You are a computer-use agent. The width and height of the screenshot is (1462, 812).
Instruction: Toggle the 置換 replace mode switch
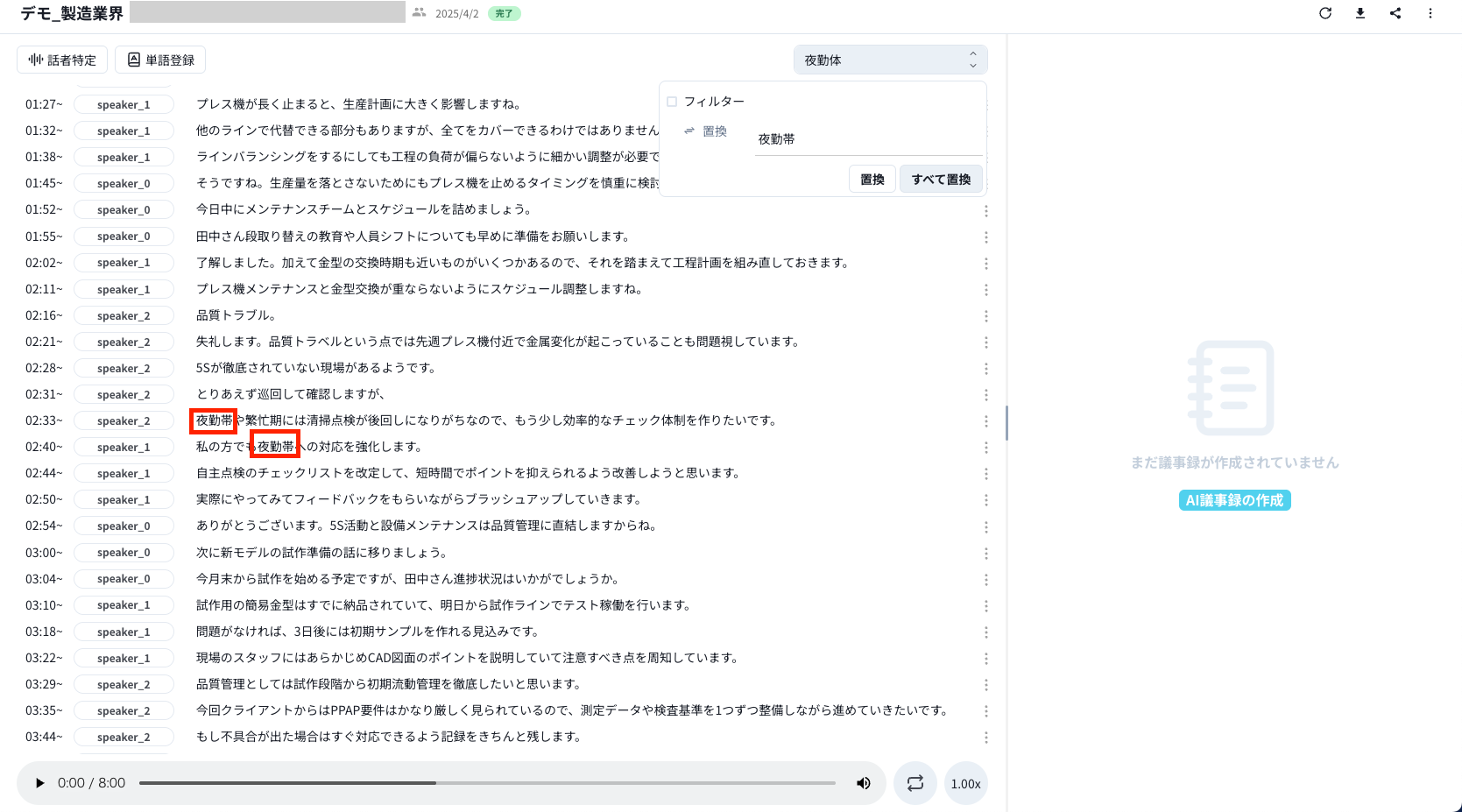[706, 131]
